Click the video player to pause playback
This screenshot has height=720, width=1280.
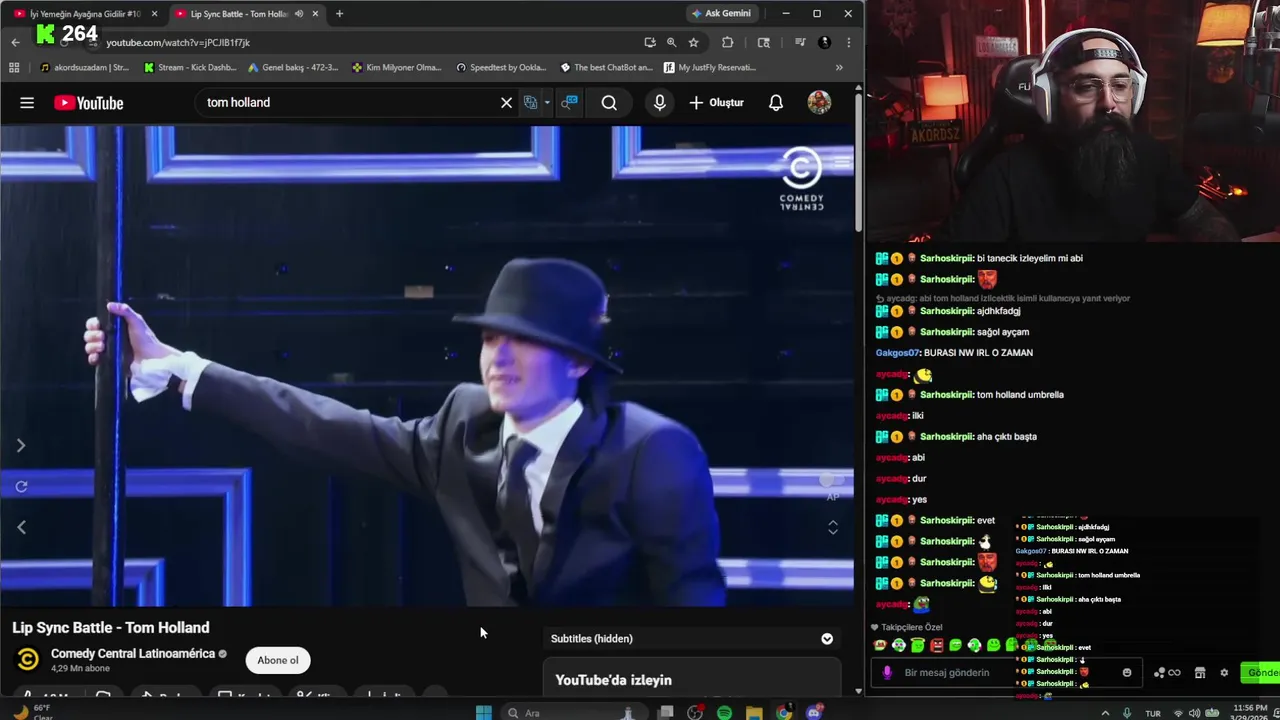427,365
